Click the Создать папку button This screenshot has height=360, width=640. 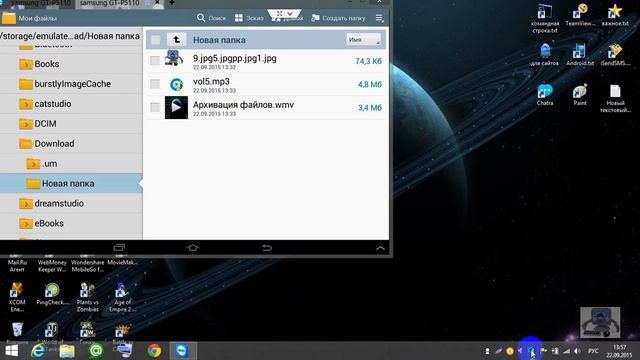click(338, 18)
